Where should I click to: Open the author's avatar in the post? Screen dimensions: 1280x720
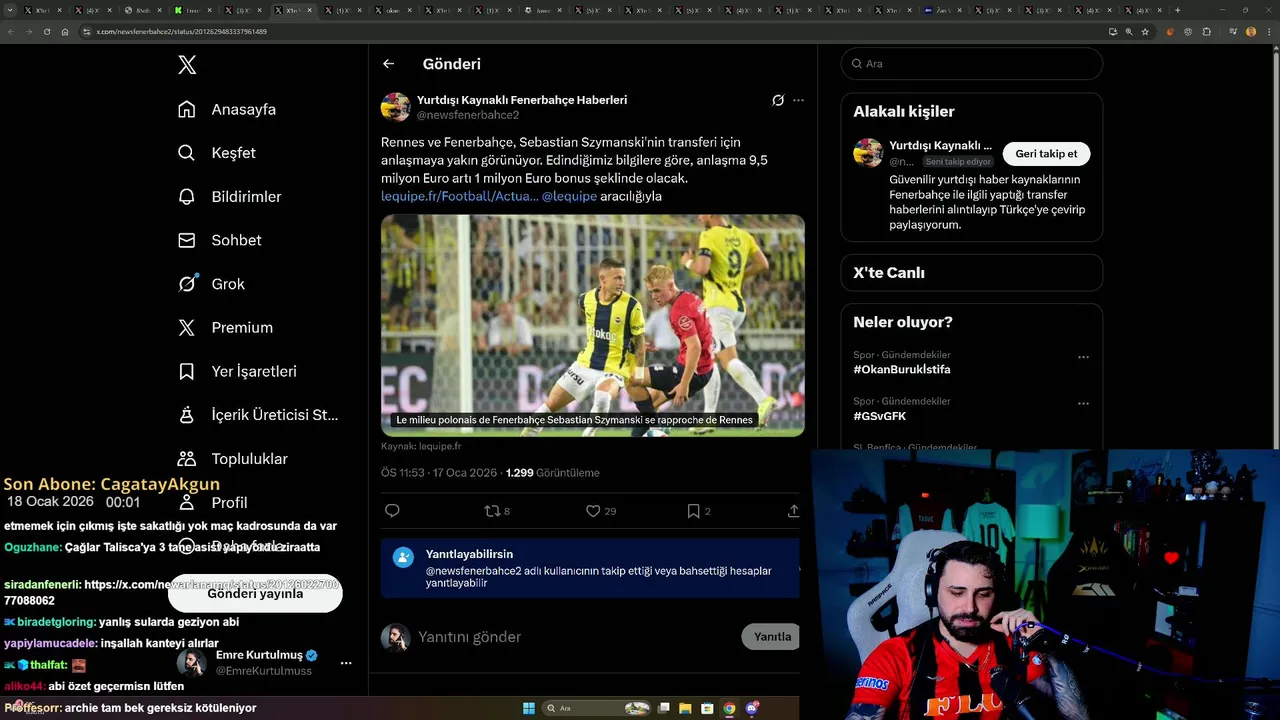[395, 107]
